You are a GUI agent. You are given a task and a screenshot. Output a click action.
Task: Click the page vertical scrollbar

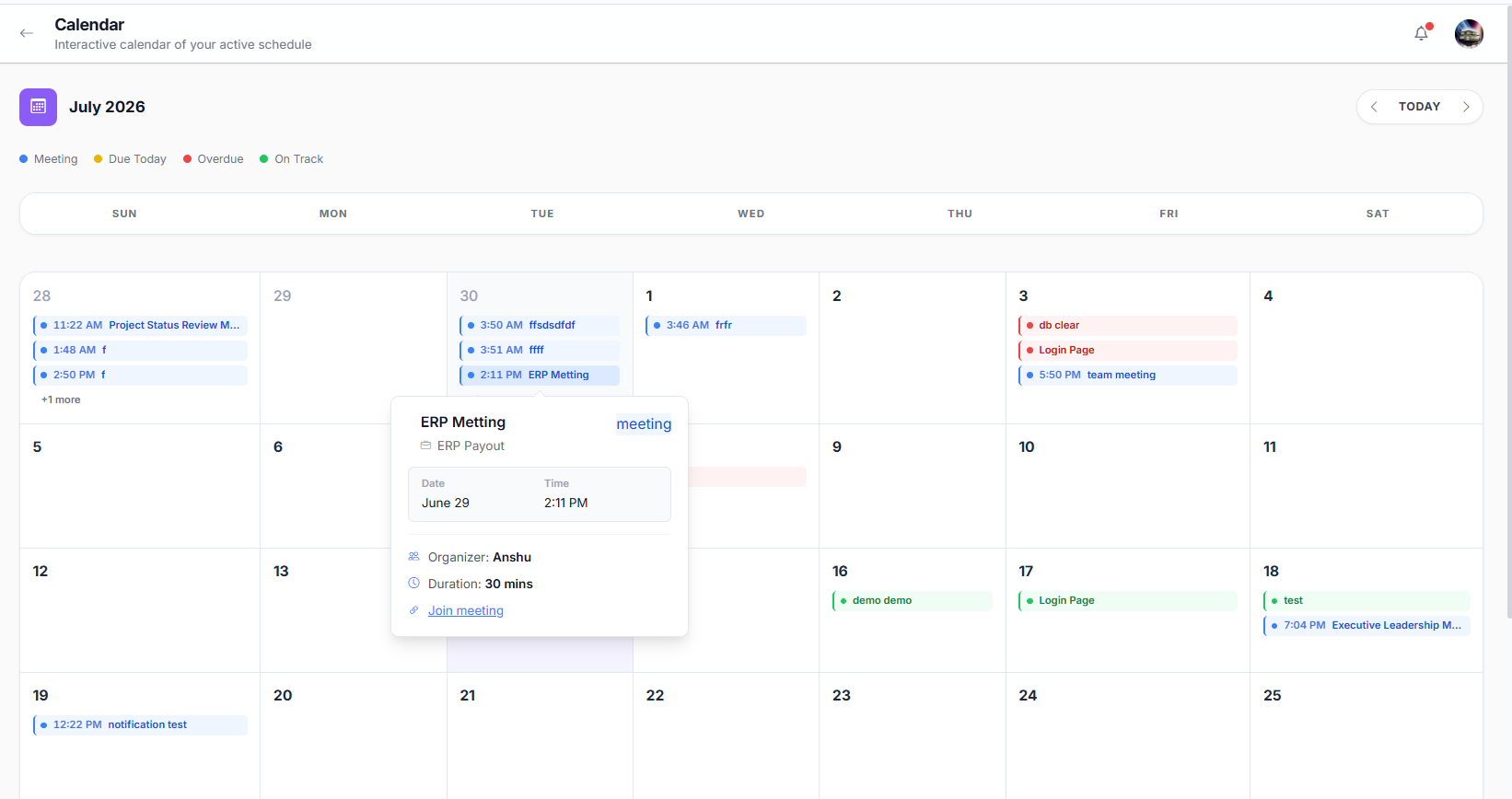(1508, 313)
